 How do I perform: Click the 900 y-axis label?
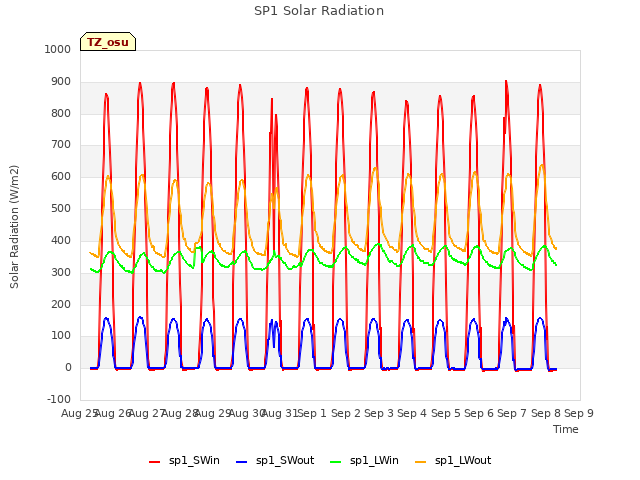point(61,82)
